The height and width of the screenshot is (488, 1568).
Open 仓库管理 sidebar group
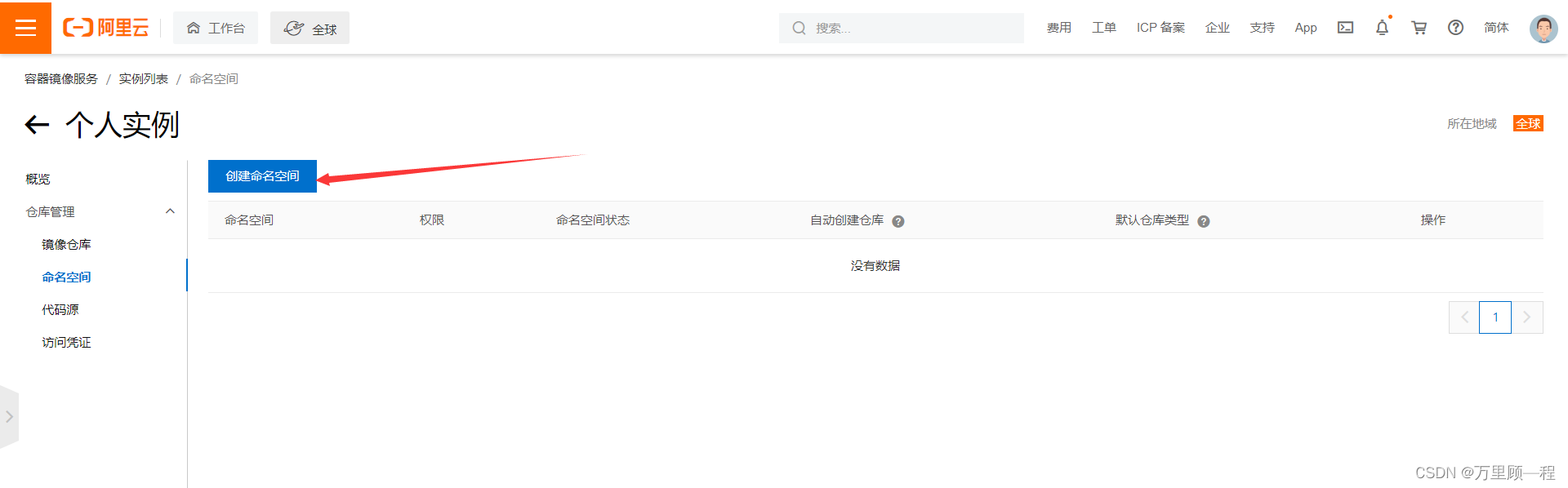50,211
